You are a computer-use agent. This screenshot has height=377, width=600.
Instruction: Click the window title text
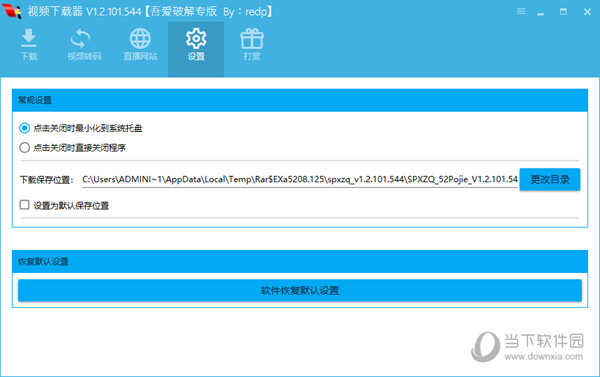(150, 11)
